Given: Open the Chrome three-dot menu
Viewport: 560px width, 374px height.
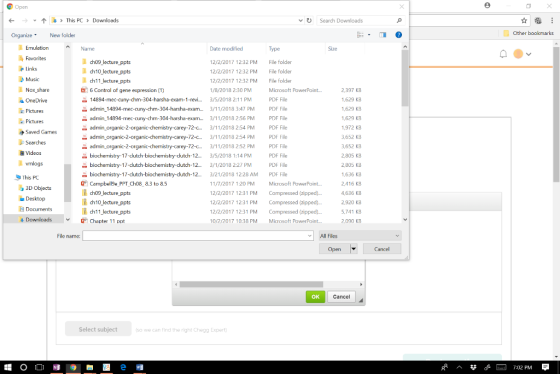Looking at the screenshot, I should [552, 21].
